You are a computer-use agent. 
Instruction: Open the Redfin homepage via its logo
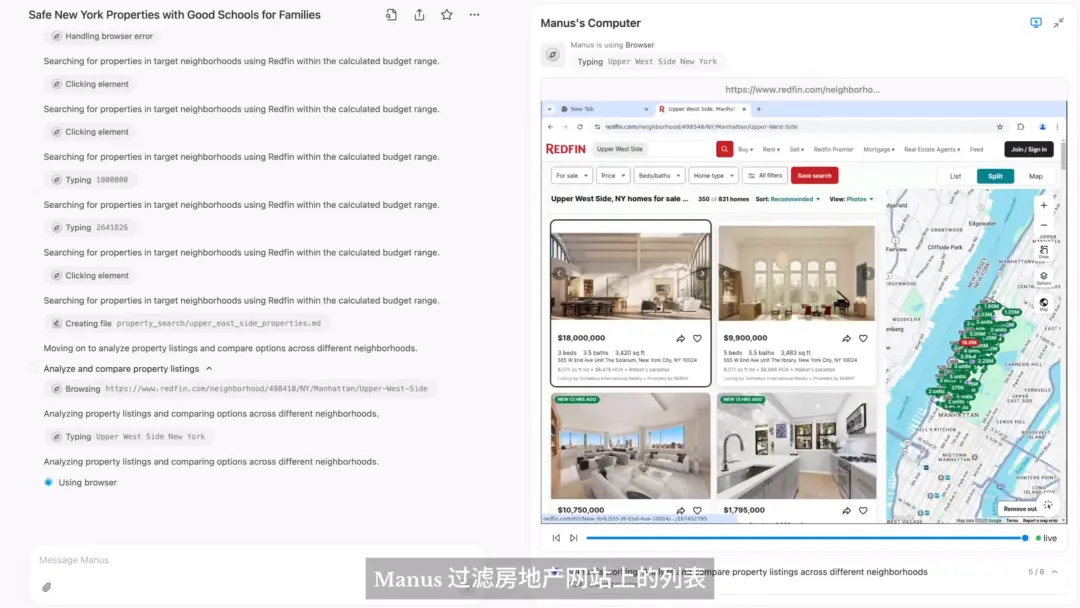[568, 148]
